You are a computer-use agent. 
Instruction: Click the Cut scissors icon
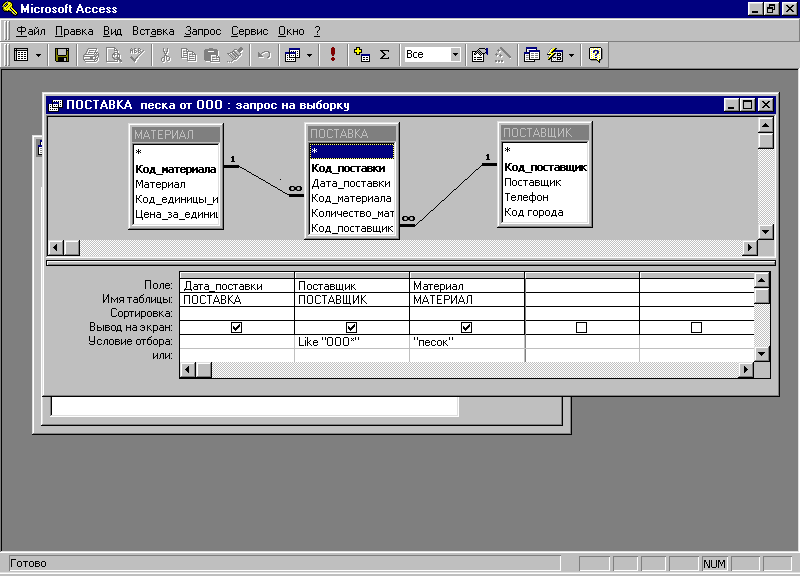(x=165, y=55)
